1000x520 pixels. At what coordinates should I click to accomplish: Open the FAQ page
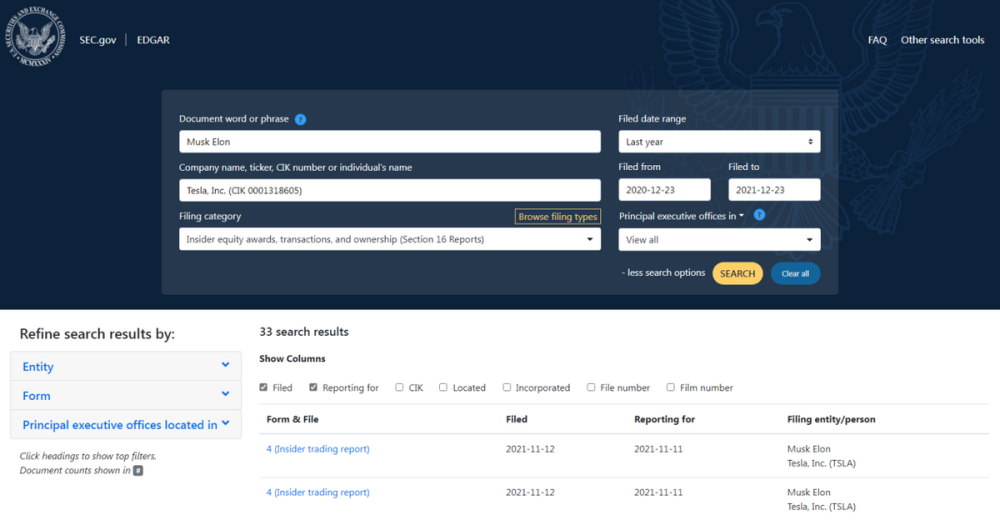point(877,40)
